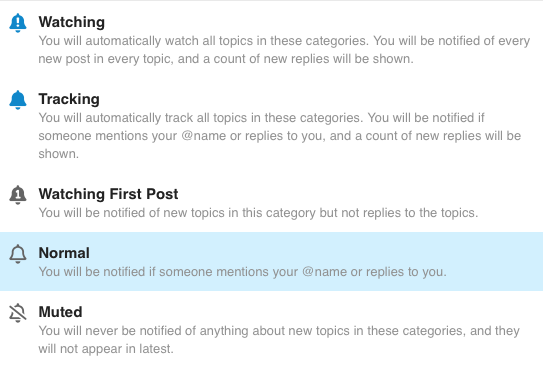Pick the Watching notification level option
This screenshot has width=543, height=366.
tap(272, 40)
